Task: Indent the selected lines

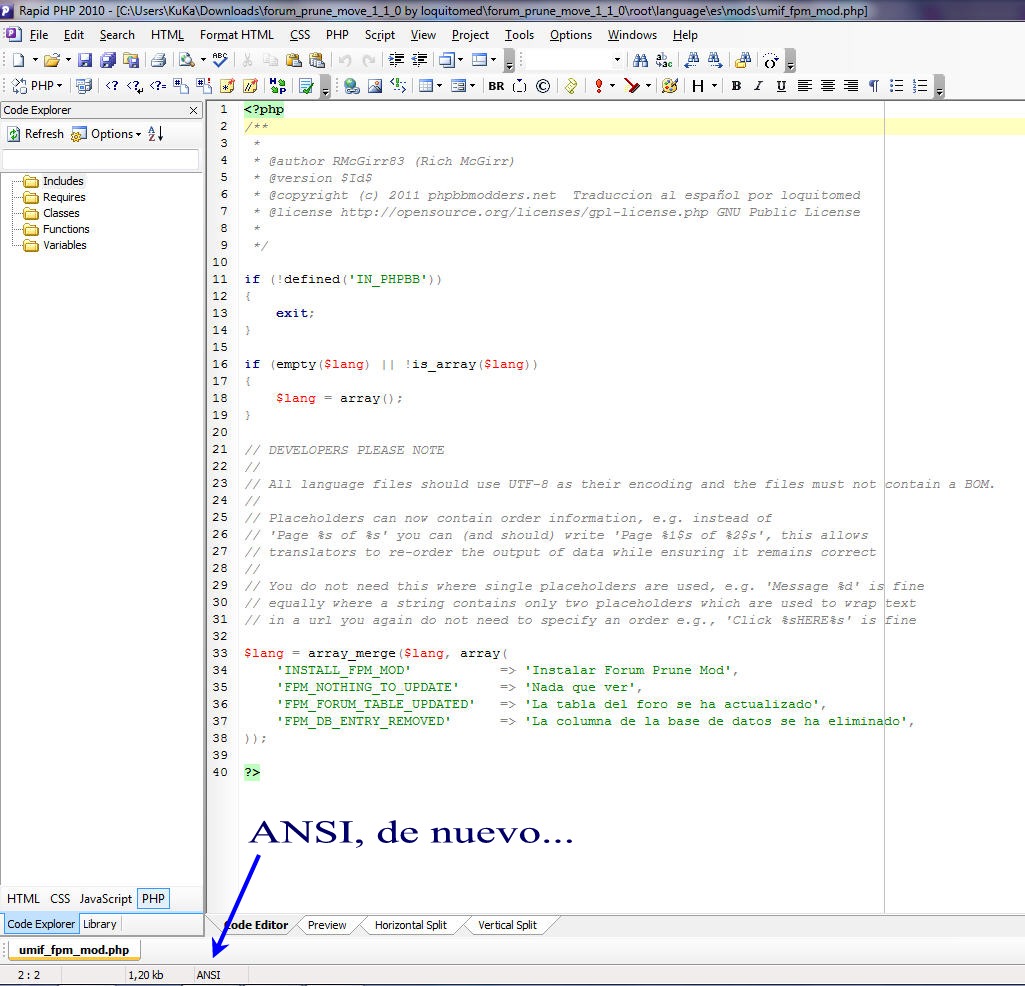Action: [396, 60]
